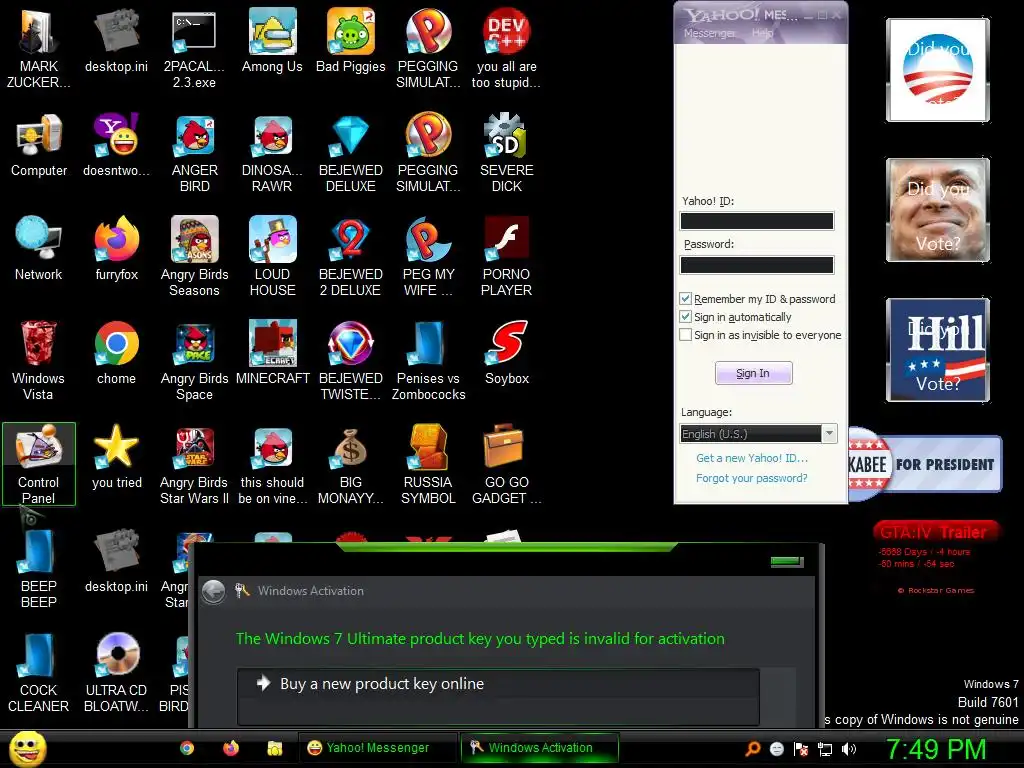
Task: Focus the Password input field
Action: [757, 265]
